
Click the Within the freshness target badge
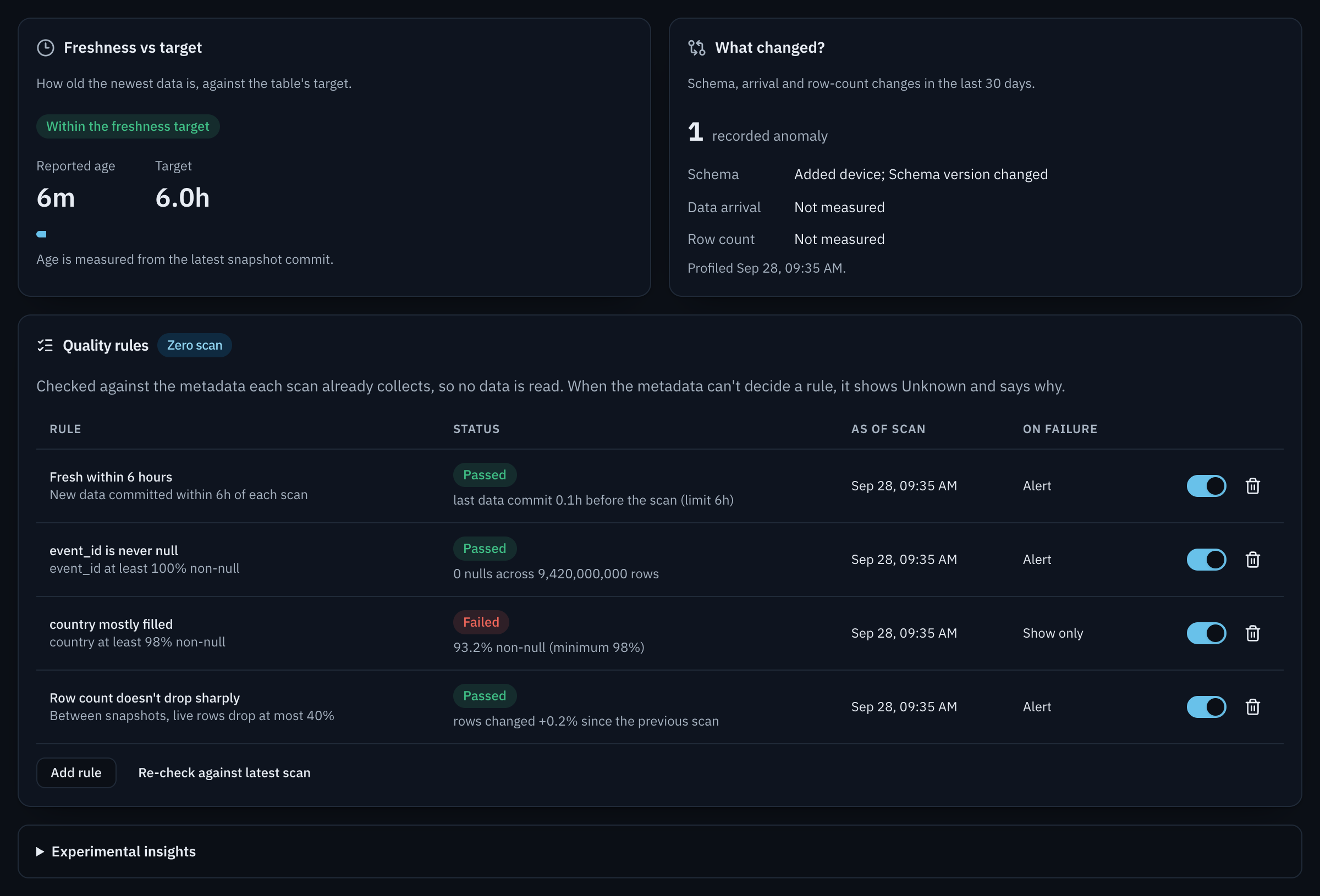[x=128, y=126]
